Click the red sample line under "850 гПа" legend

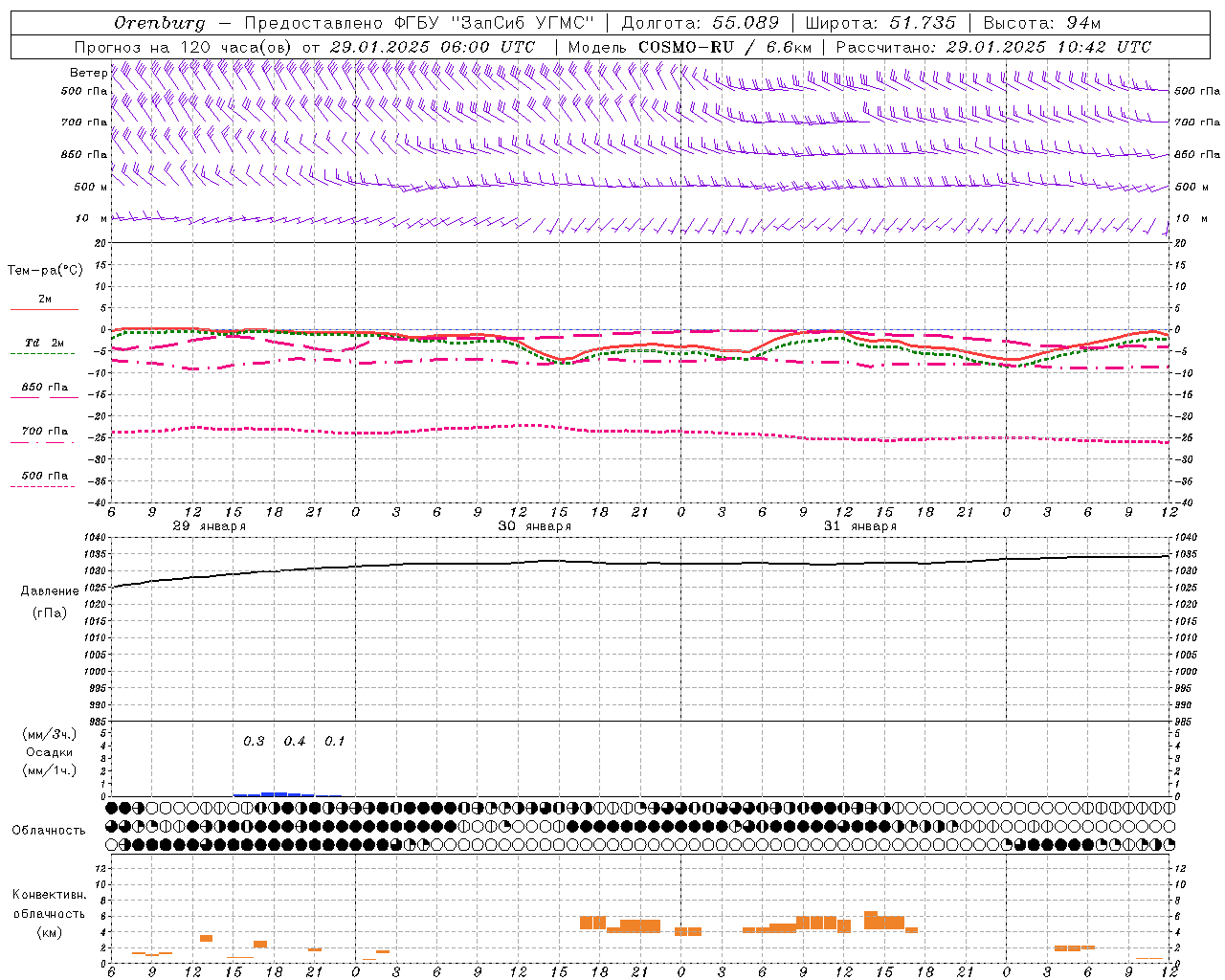point(44,397)
